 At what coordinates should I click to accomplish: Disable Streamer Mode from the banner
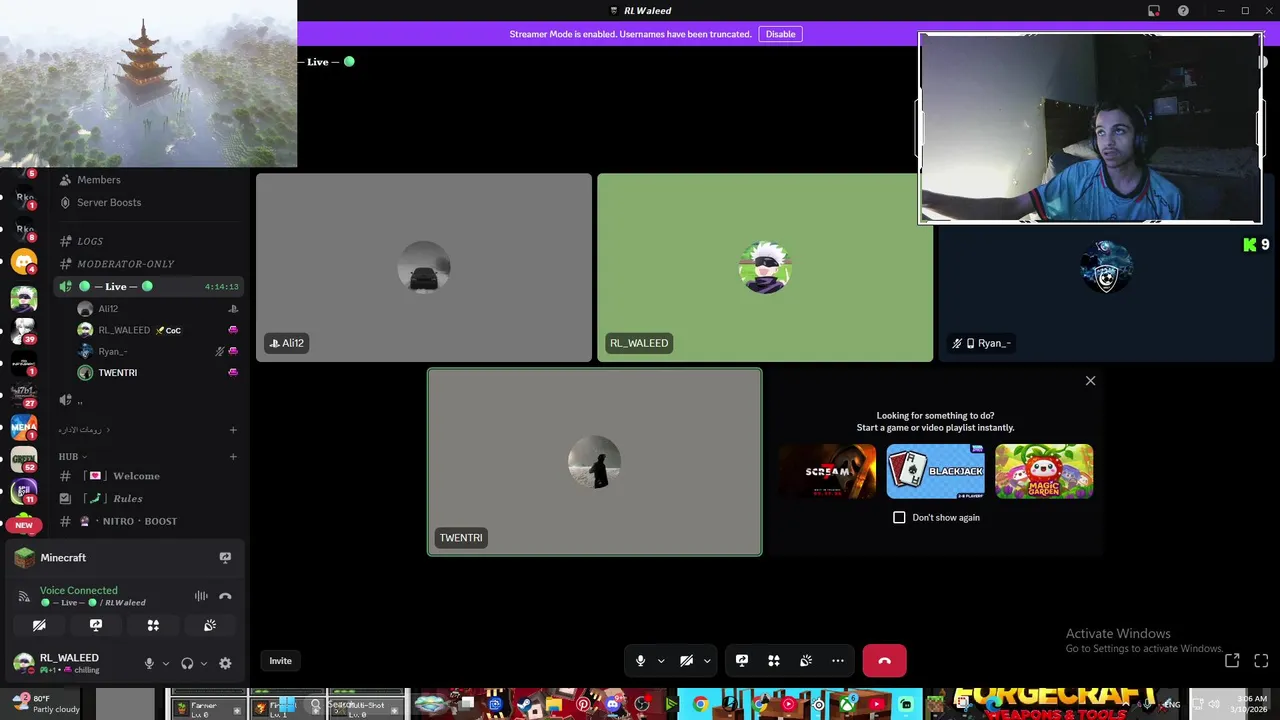780,34
